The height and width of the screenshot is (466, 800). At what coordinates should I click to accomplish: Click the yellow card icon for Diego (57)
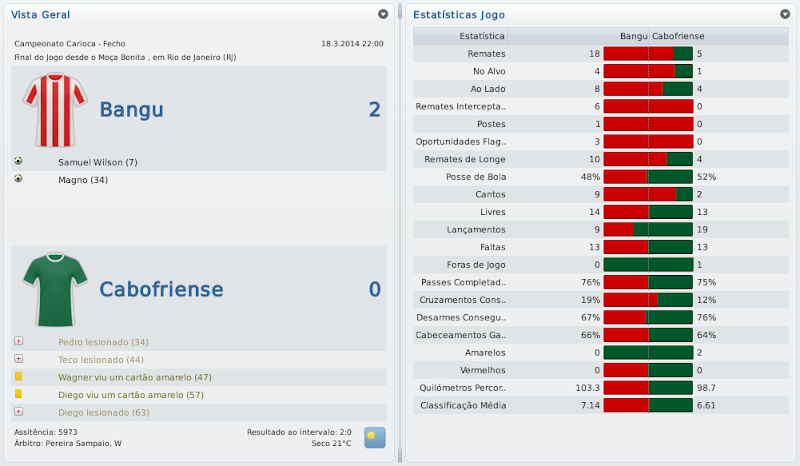(x=19, y=395)
